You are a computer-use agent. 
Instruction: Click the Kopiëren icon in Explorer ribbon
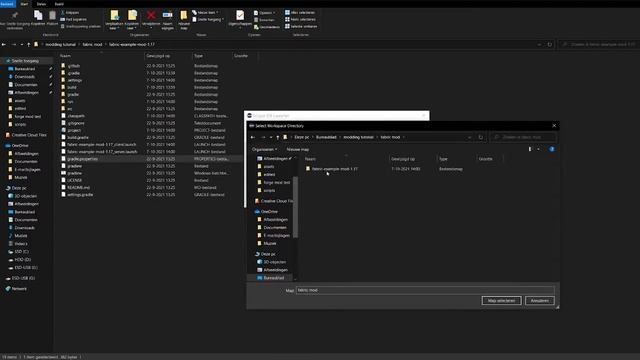point(38,16)
